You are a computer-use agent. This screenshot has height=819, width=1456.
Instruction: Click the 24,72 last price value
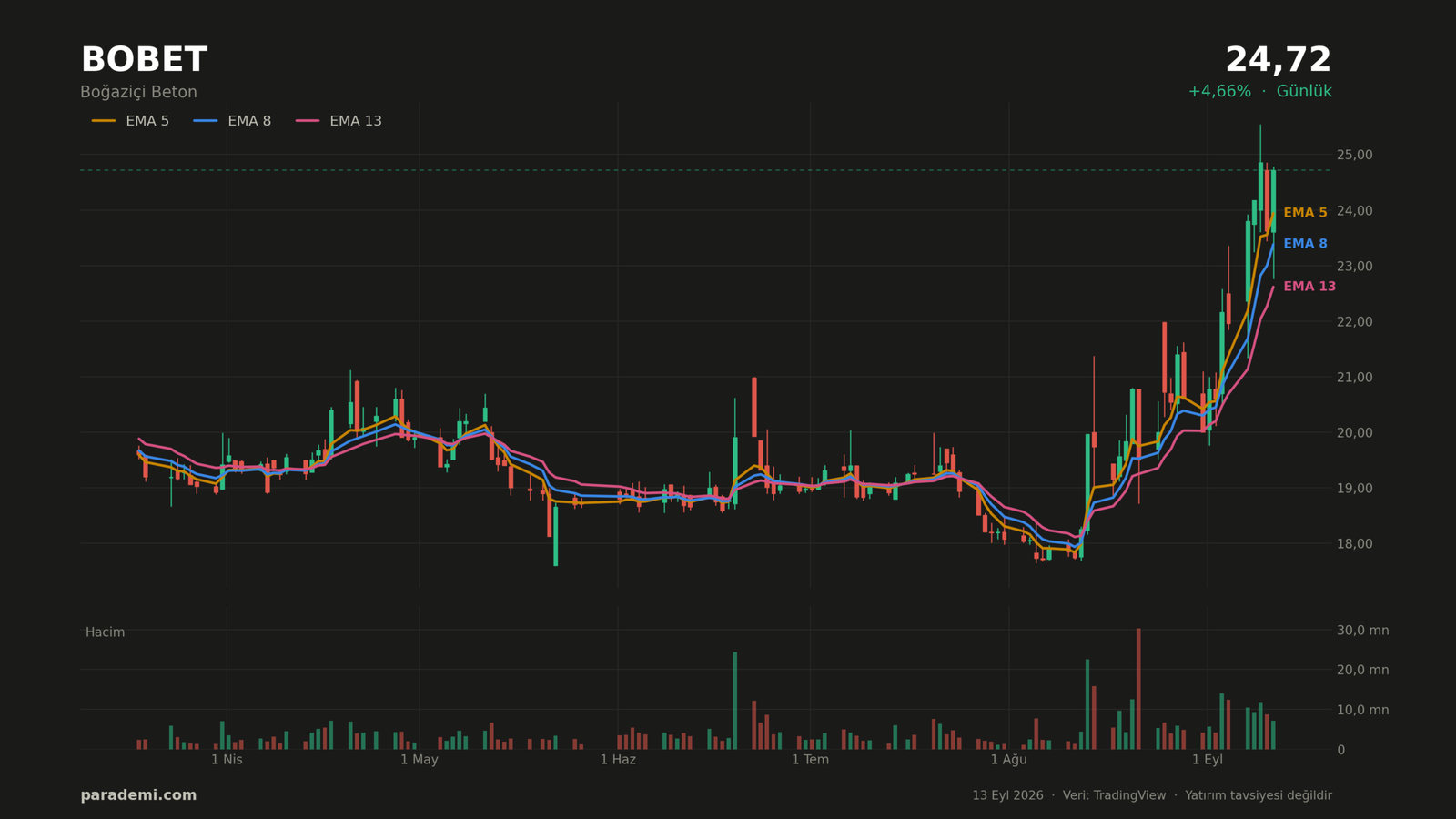1278,61
